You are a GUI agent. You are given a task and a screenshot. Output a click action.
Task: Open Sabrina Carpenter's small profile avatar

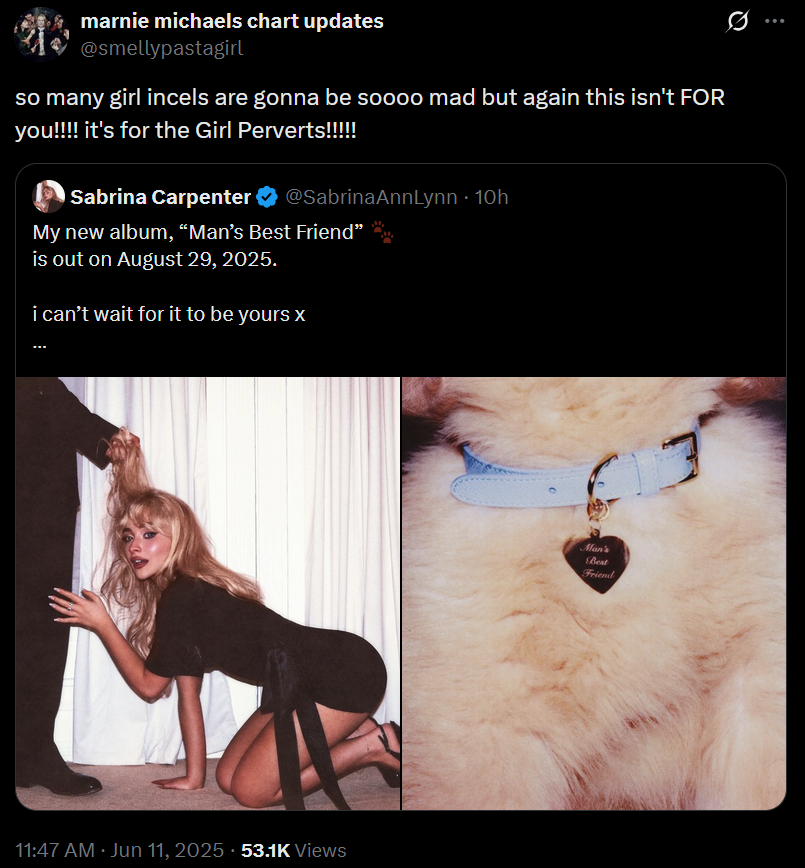[x=49, y=197]
